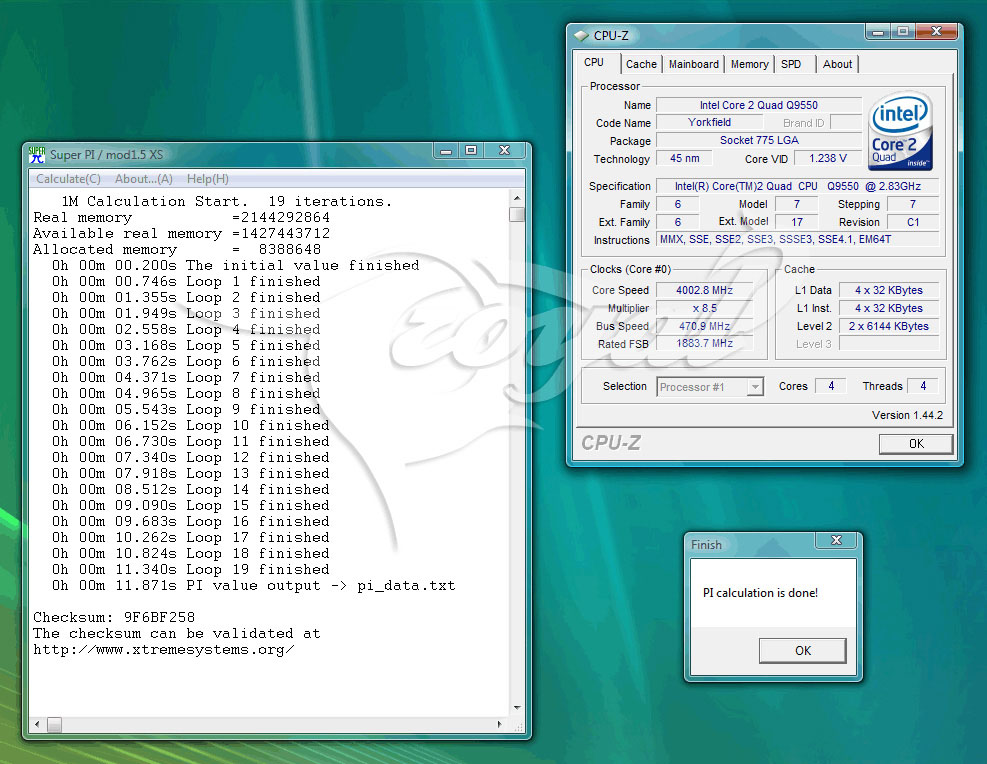Image resolution: width=987 pixels, height=764 pixels.
Task: Click the 'Real memory =2144292864' line
Action: [181, 218]
